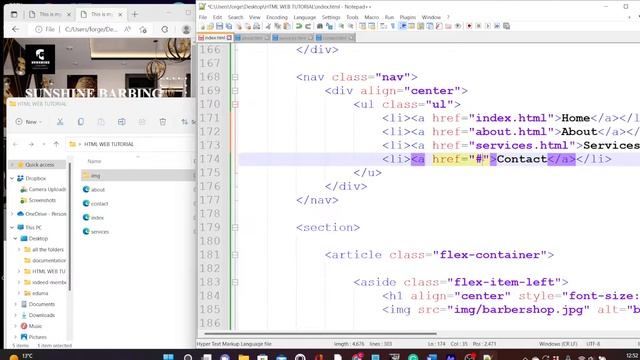Viewport: 640px width, 360px height.
Task: Collapse the div fold marker at line 169
Action: pos(235,91)
